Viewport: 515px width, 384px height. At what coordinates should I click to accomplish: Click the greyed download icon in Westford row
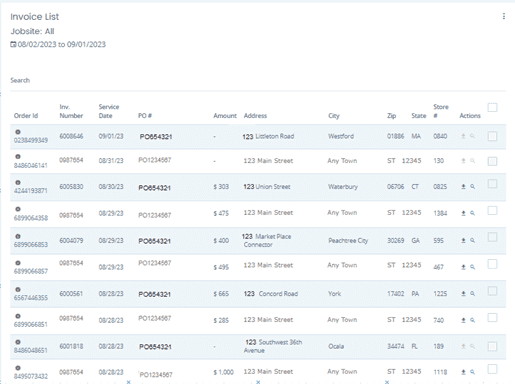[463, 136]
